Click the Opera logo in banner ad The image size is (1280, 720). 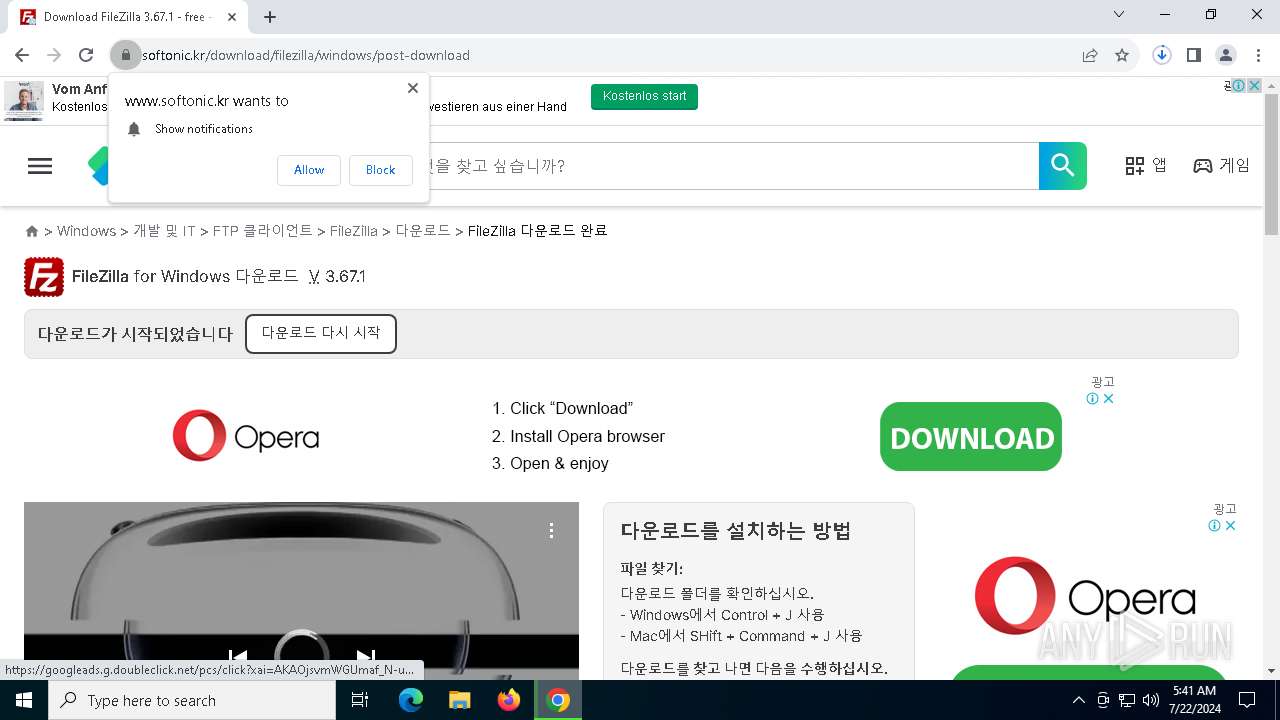(246, 436)
